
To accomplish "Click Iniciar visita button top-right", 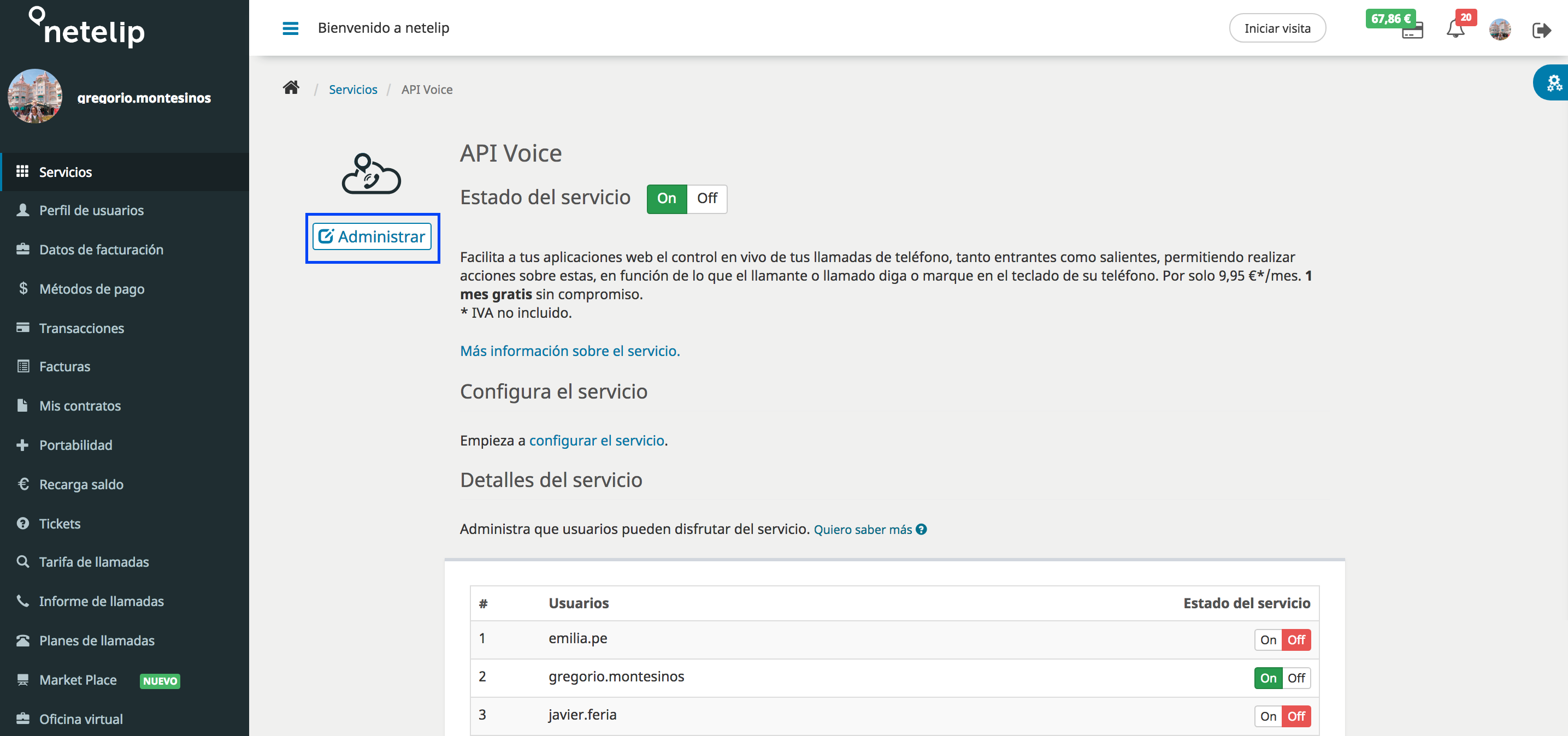I will [x=1278, y=28].
